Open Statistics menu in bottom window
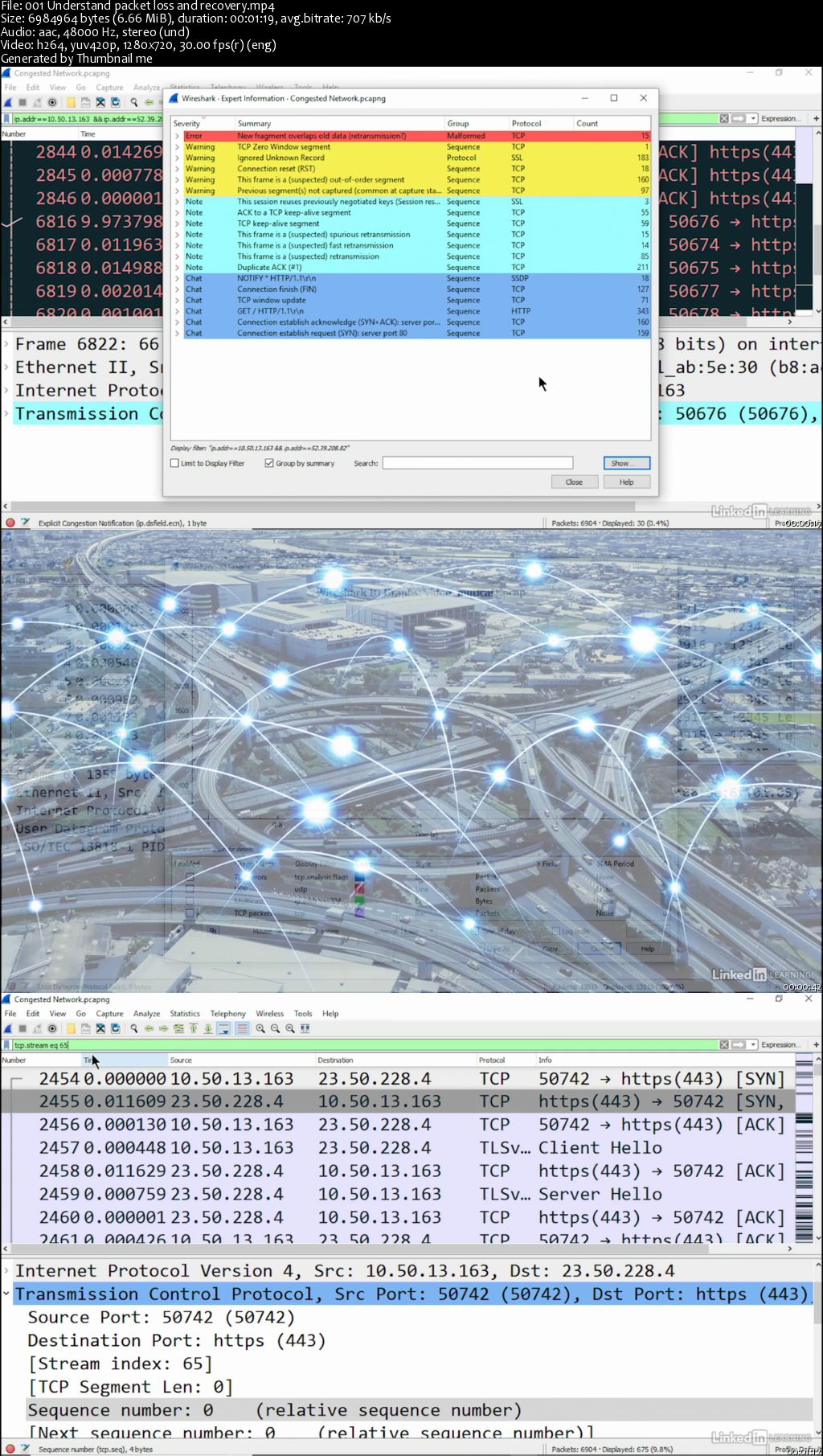 point(185,1014)
